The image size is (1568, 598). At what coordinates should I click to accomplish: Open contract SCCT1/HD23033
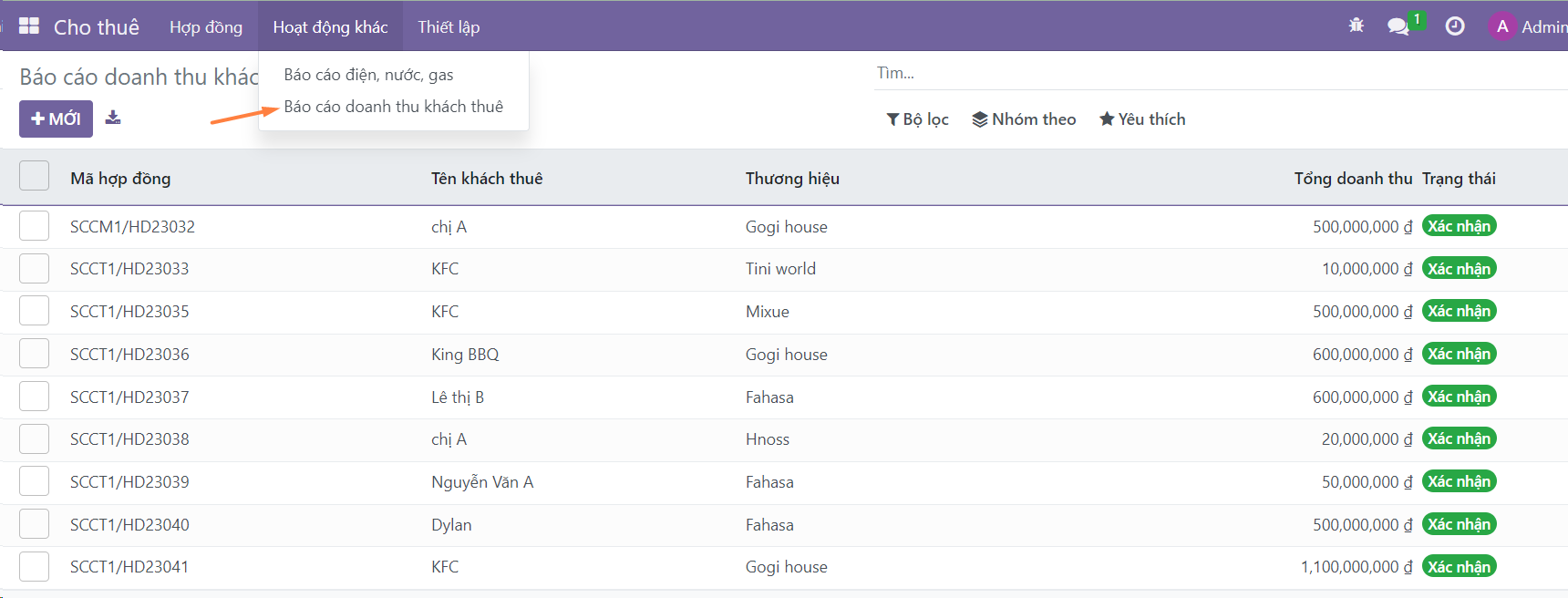coord(129,269)
